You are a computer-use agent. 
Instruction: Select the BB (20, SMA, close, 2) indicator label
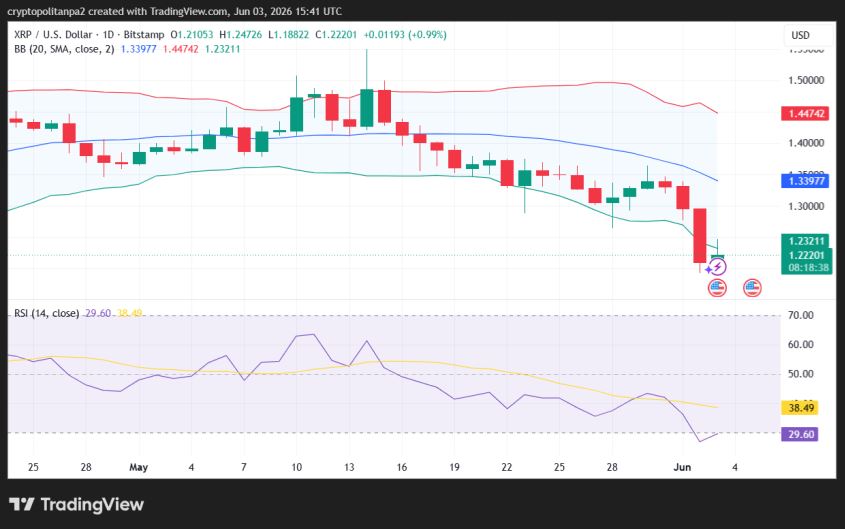[x=64, y=49]
